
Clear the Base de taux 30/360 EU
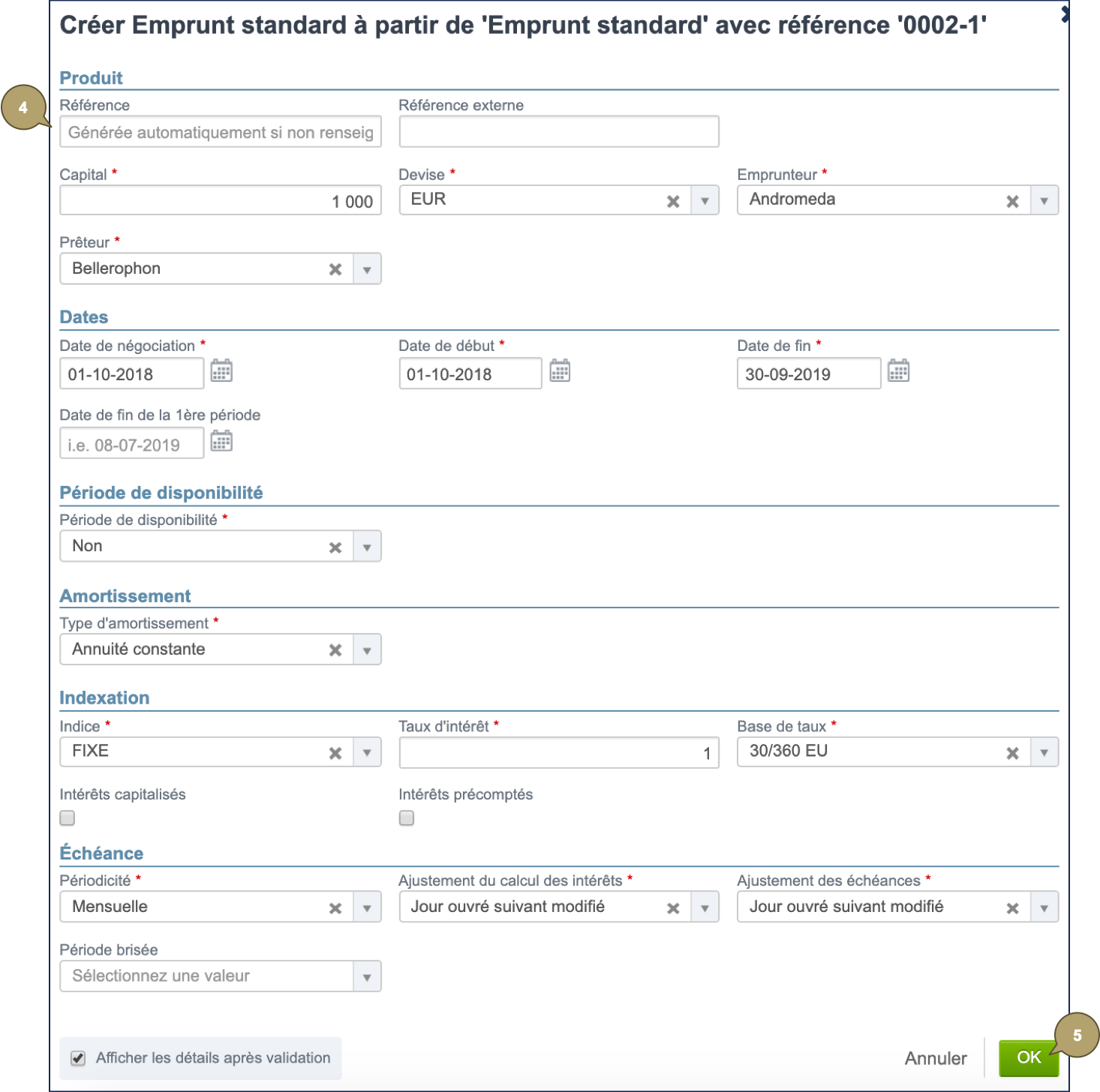pyautogui.click(x=1011, y=751)
